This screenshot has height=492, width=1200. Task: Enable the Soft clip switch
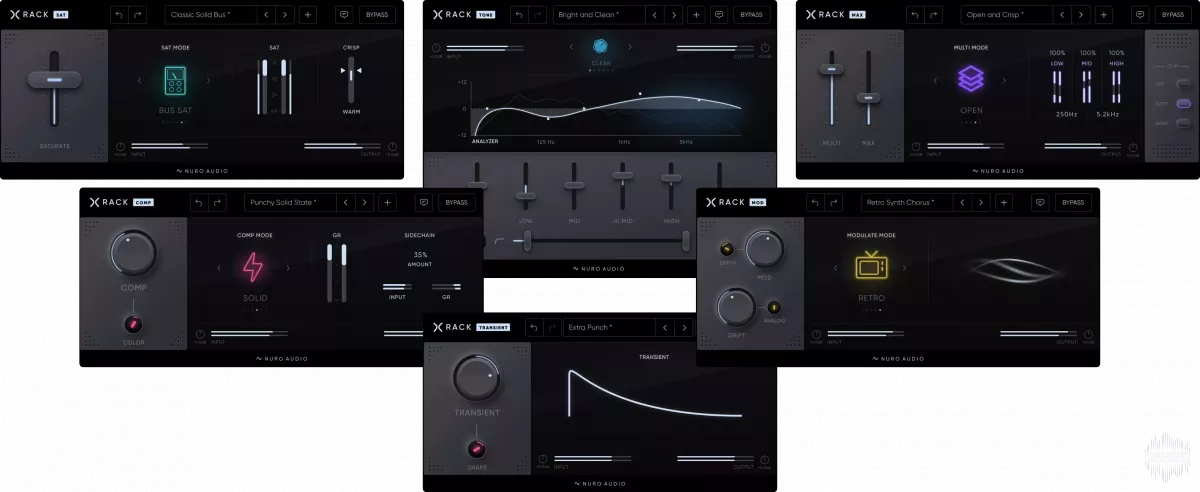1184,104
